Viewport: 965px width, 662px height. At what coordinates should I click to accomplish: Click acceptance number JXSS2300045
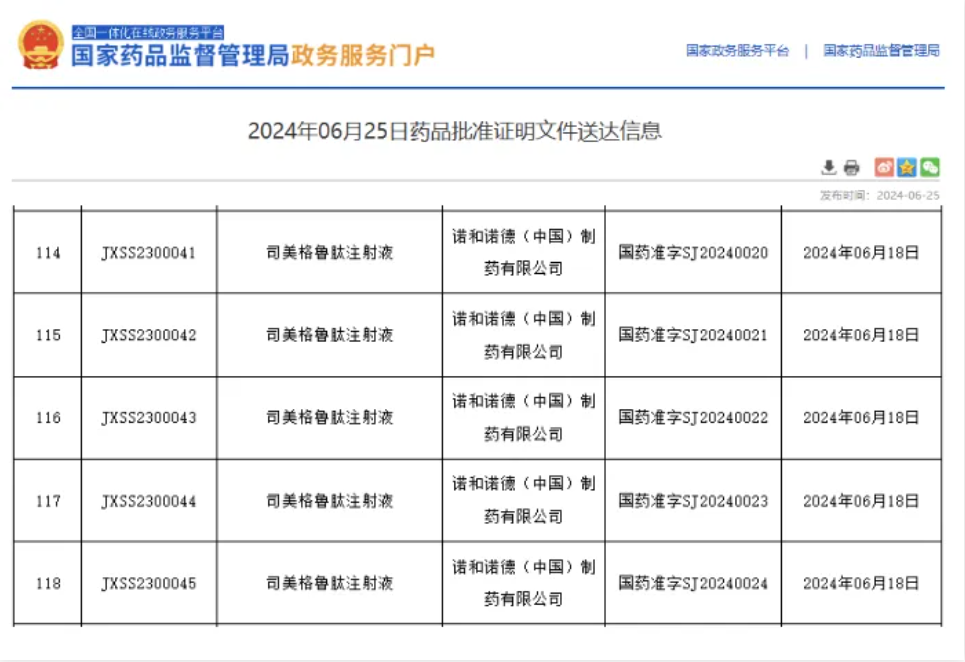[149, 583]
